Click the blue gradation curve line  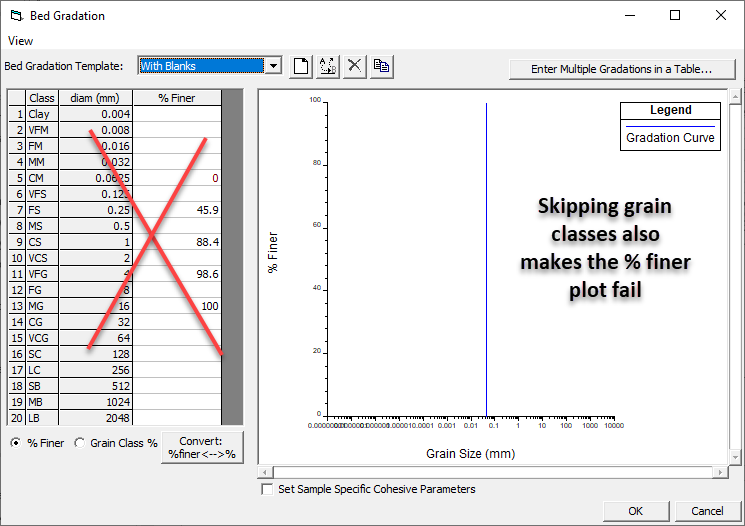pos(486,259)
